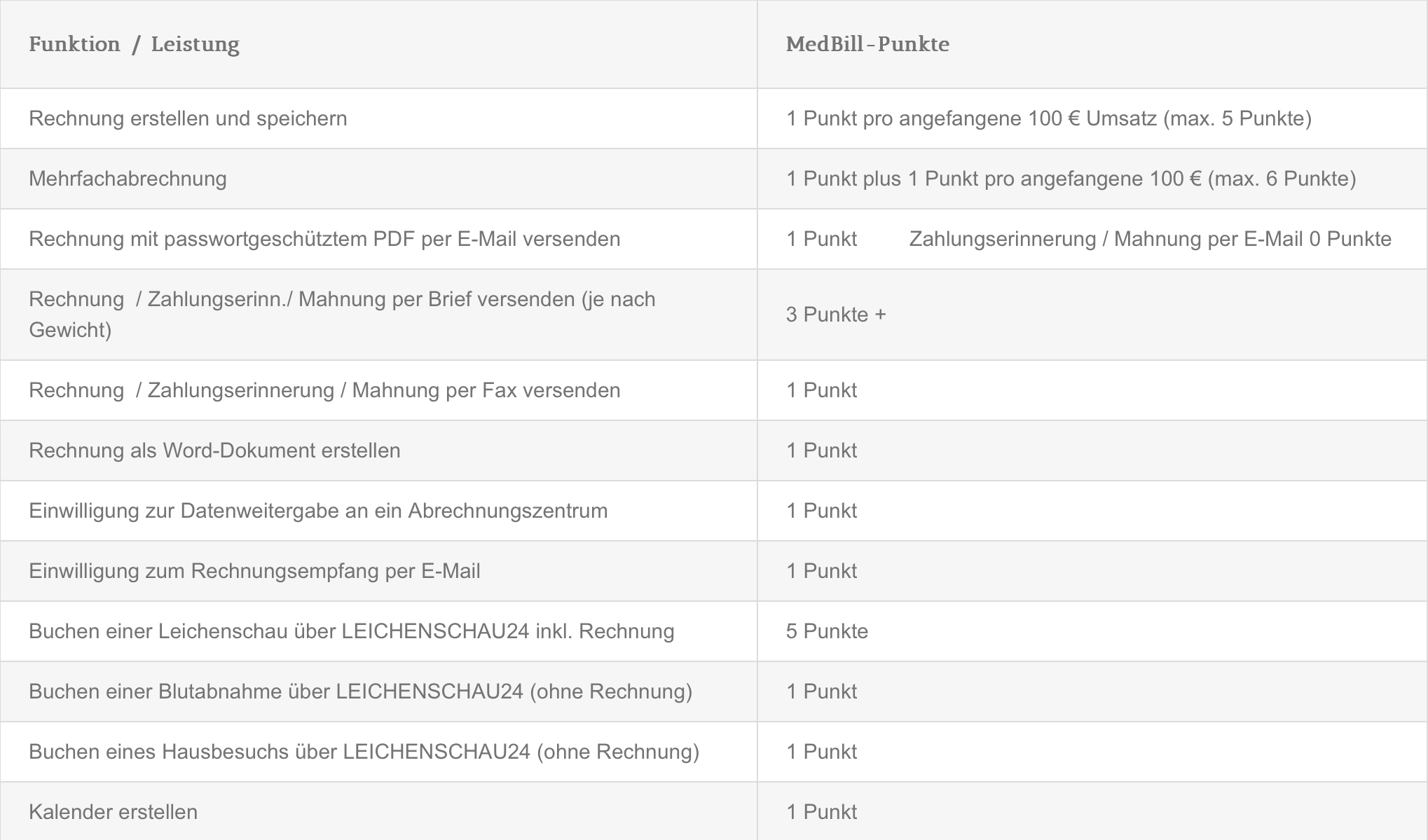Click 'Einwilligung zum Rechnungsempfang per E-Mail'

click(254, 571)
